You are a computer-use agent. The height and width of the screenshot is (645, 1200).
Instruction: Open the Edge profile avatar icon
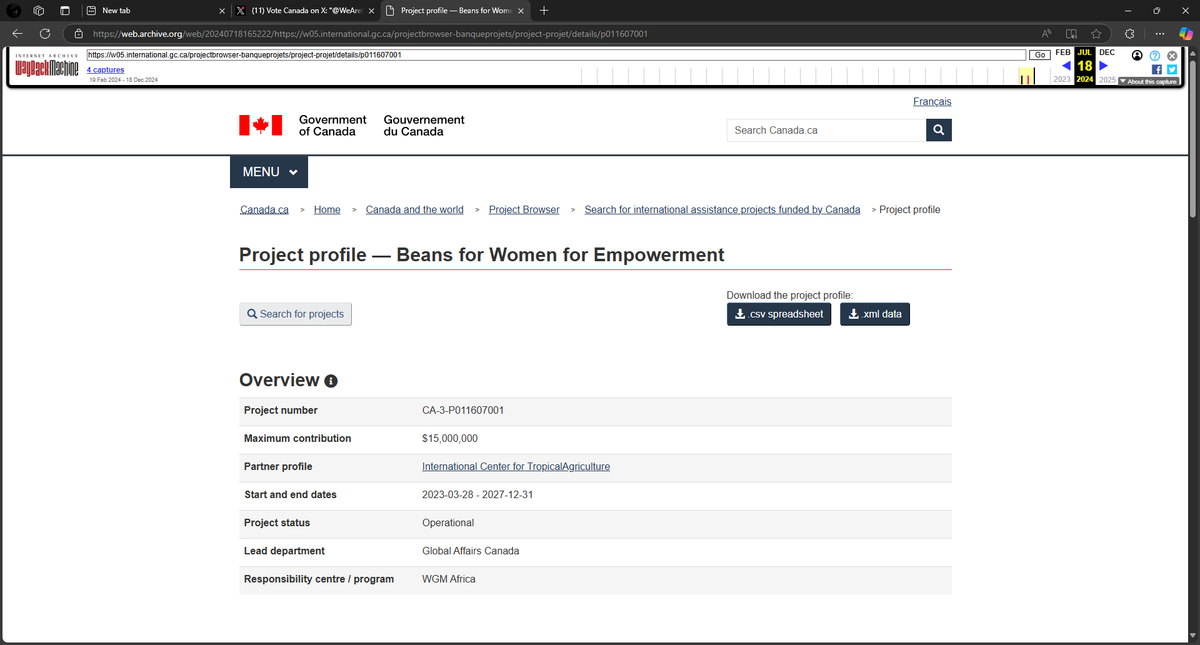pyautogui.click(x=12, y=10)
